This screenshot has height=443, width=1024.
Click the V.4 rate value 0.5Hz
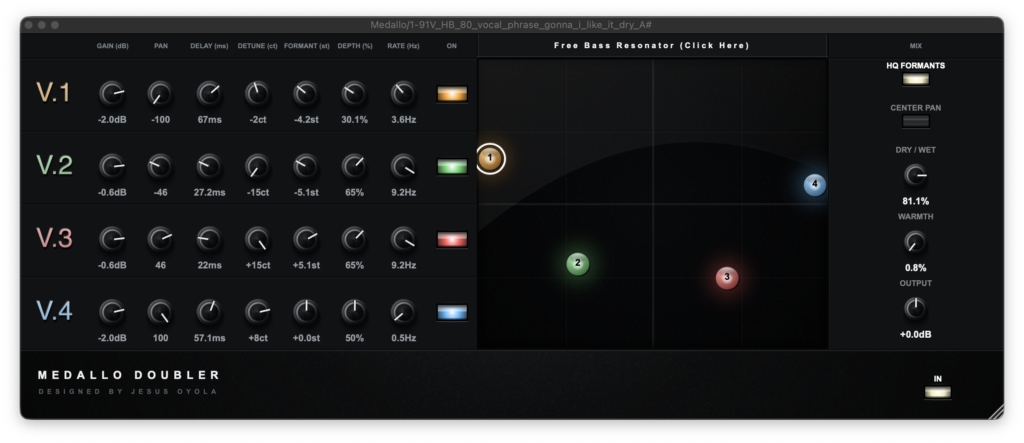click(x=403, y=338)
